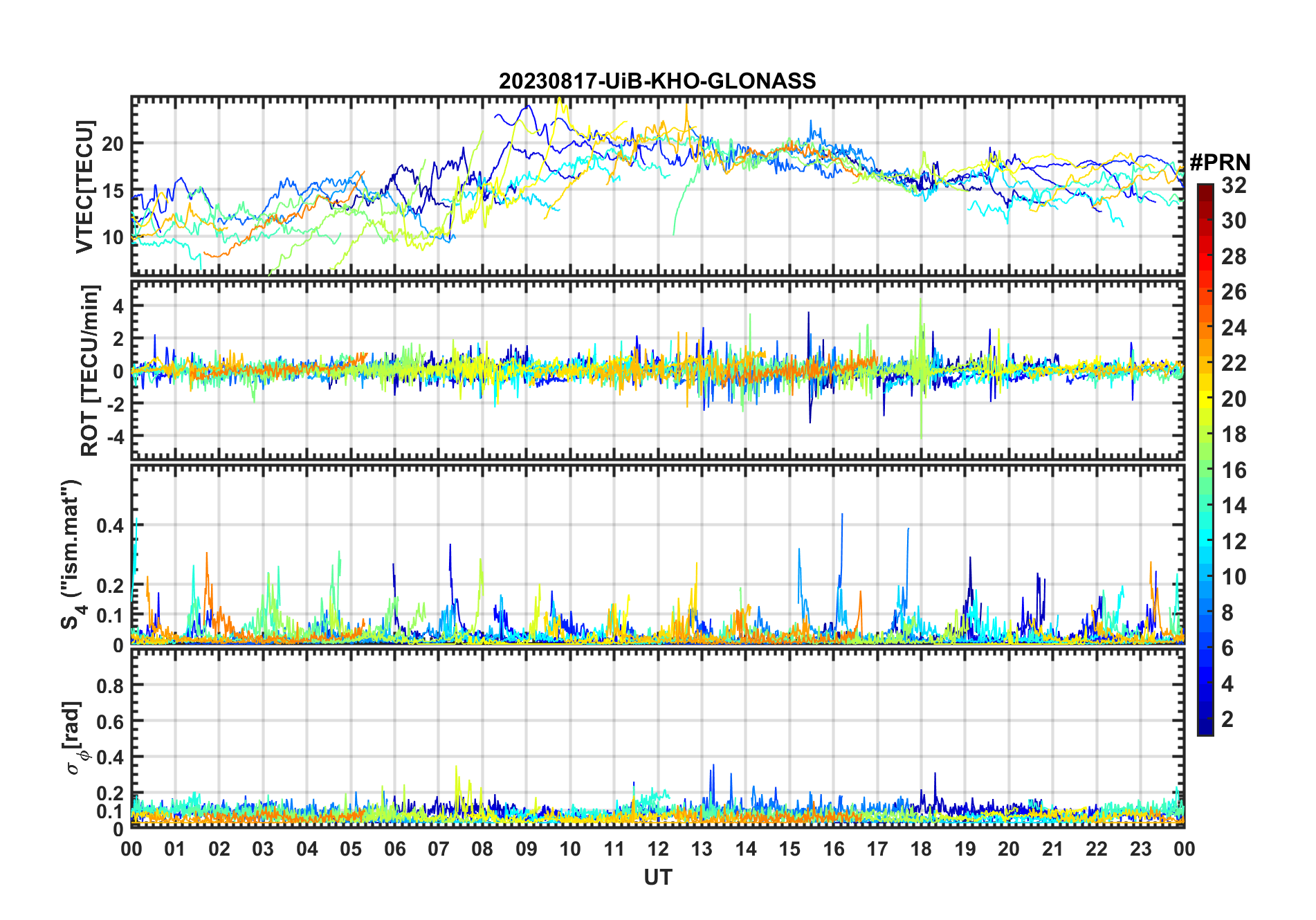
Task: Click sigma phi y-axis tick 0.6
Action: click(111, 721)
